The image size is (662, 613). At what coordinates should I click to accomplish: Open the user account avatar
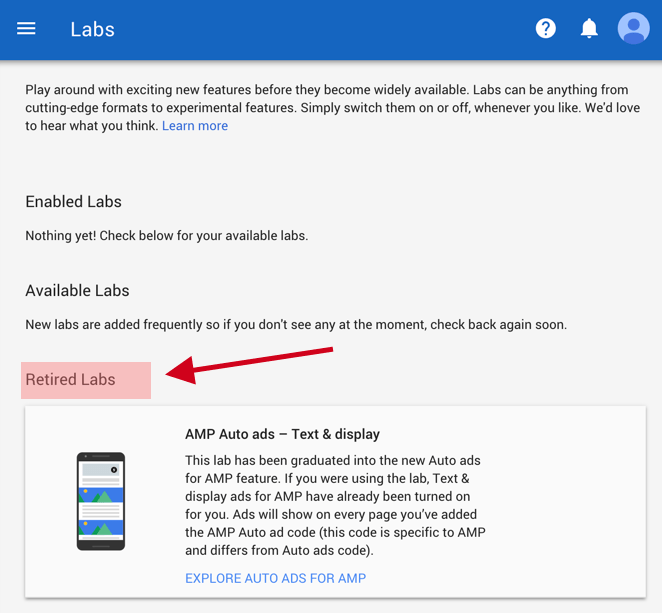click(633, 28)
